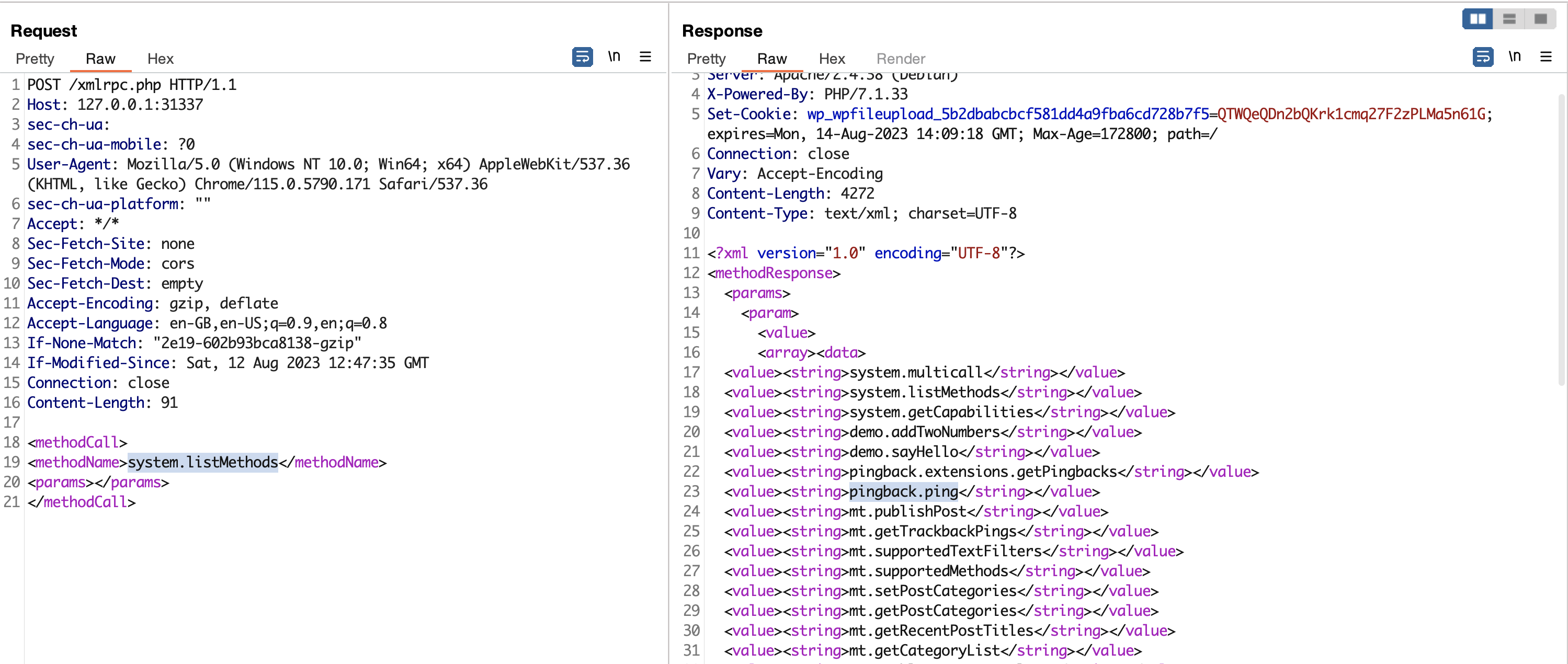Toggle non-printable characters (\n) in Request panel
1568x664 pixels.
tap(613, 56)
